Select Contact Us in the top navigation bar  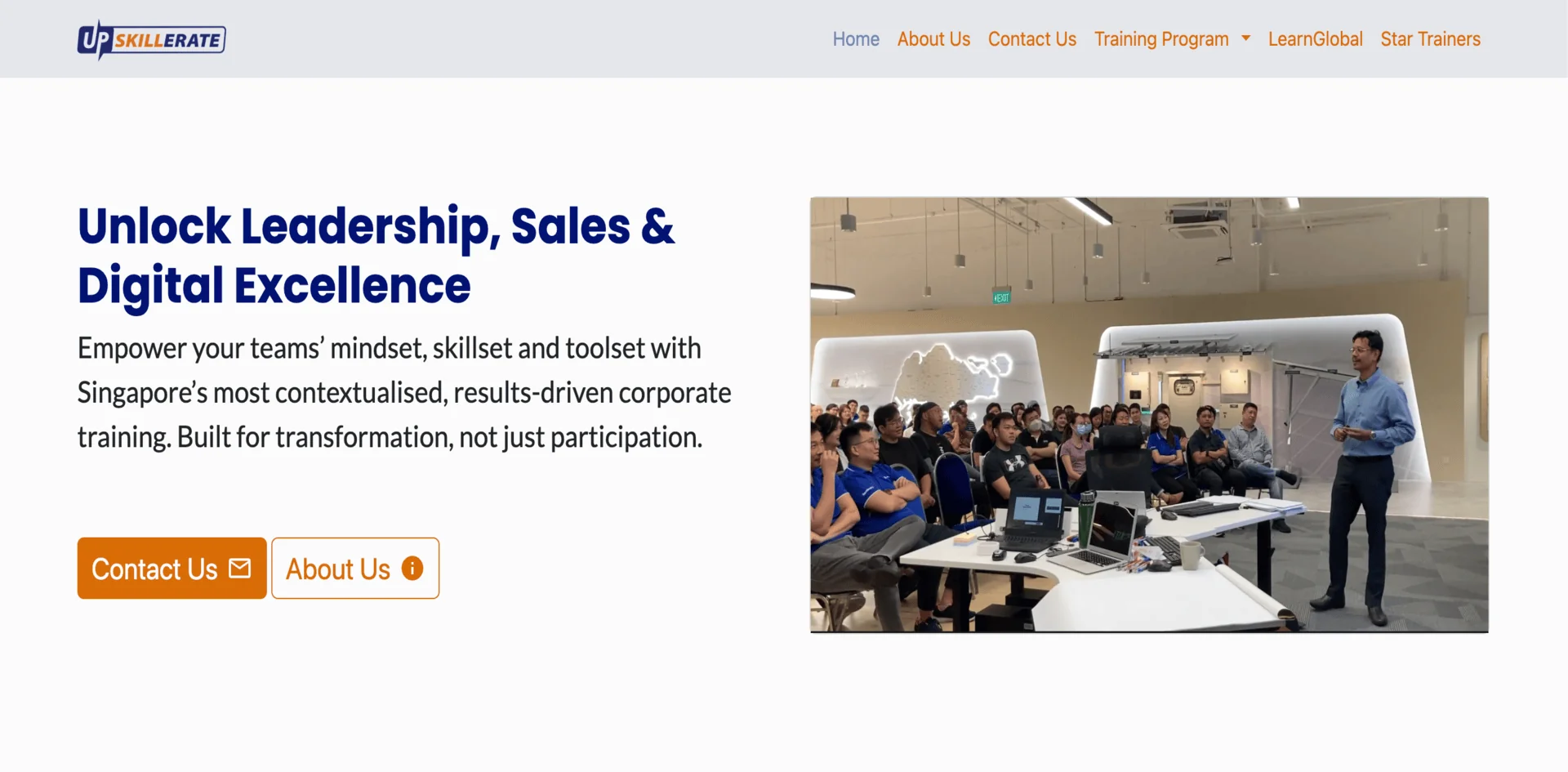pyautogui.click(x=1032, y=39)
